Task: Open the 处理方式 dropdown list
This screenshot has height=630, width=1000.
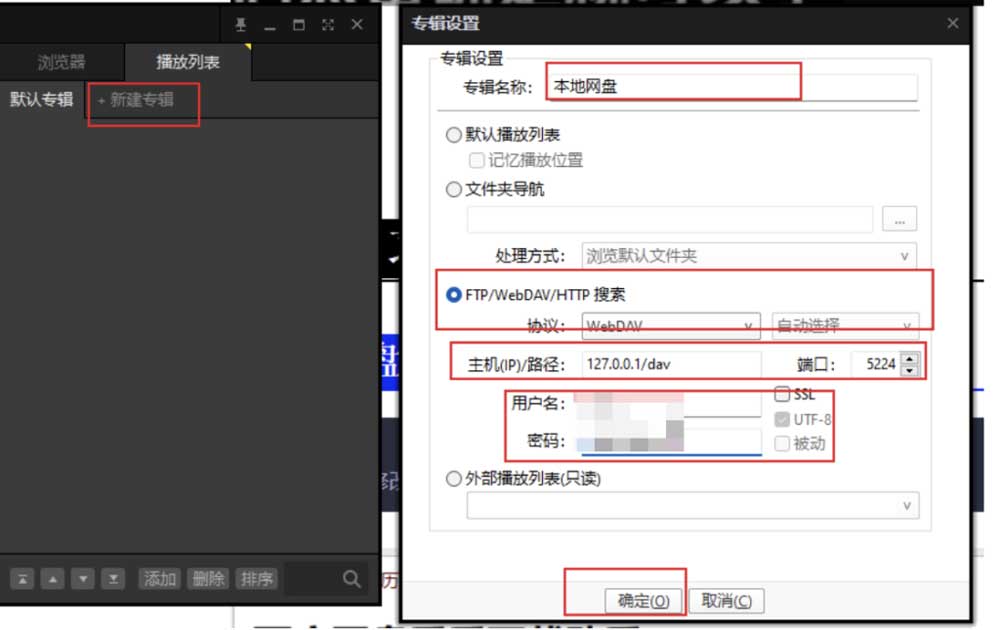Action: pos(750,256)
